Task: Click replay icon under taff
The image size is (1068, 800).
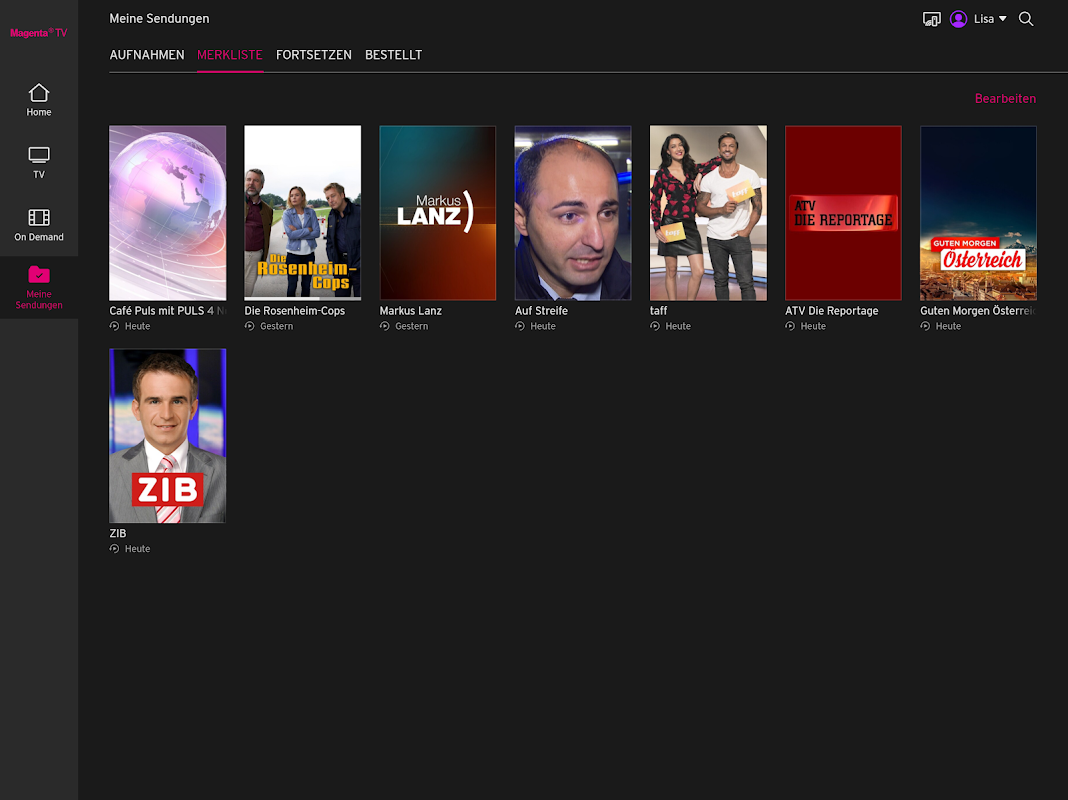Action: click(x=655, y=326)
